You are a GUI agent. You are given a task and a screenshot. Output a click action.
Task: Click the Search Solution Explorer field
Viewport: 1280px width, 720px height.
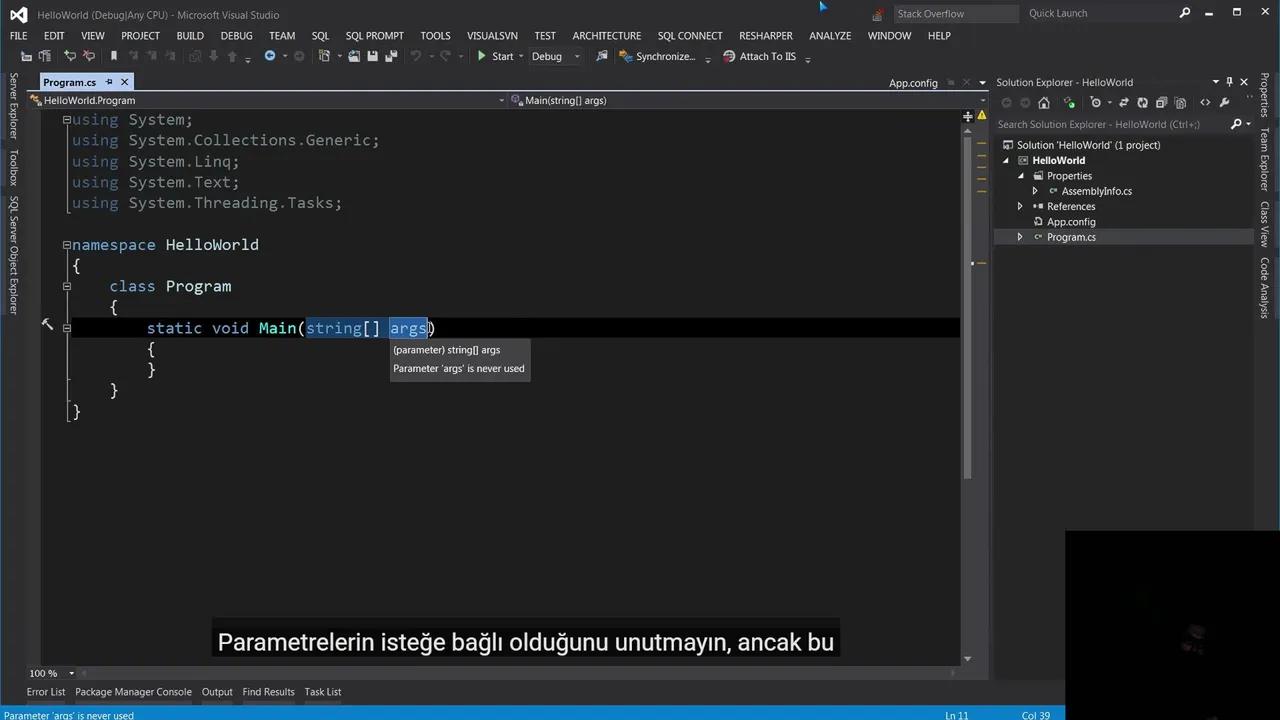[1110, 124]
